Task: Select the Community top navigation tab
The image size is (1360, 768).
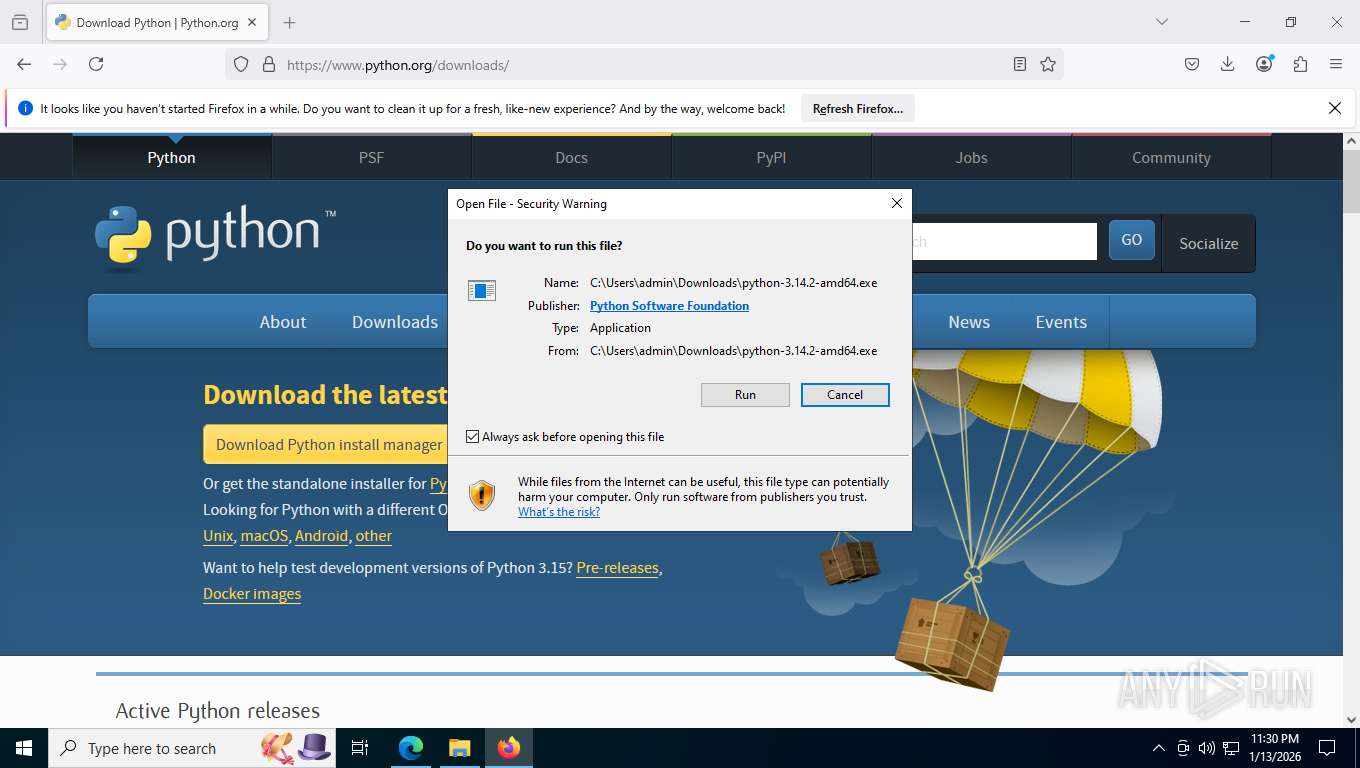Action: [1171, 157]
